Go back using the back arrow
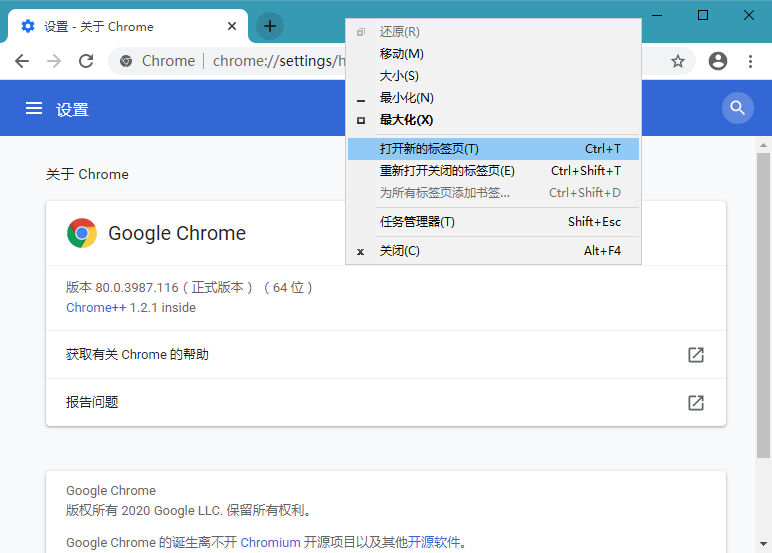This screenshot has height=553, width=772. (x=22, y=61)
